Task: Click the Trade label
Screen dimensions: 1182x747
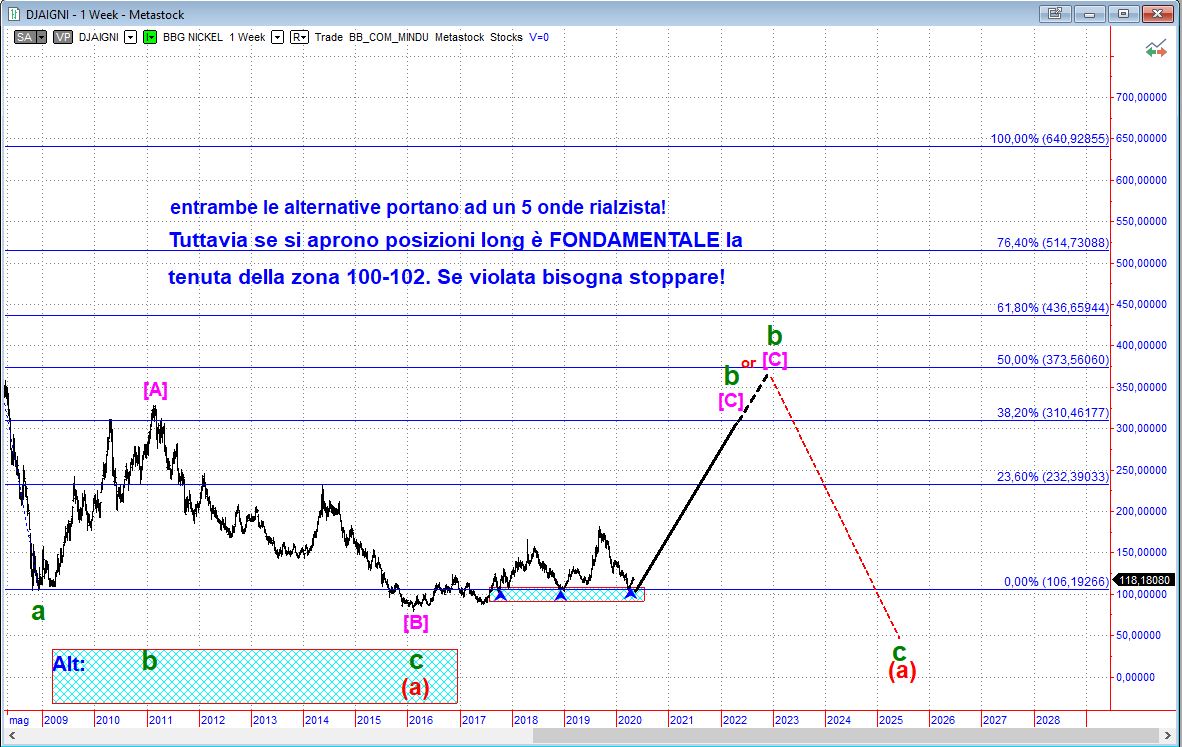Action: coord(329,37)
